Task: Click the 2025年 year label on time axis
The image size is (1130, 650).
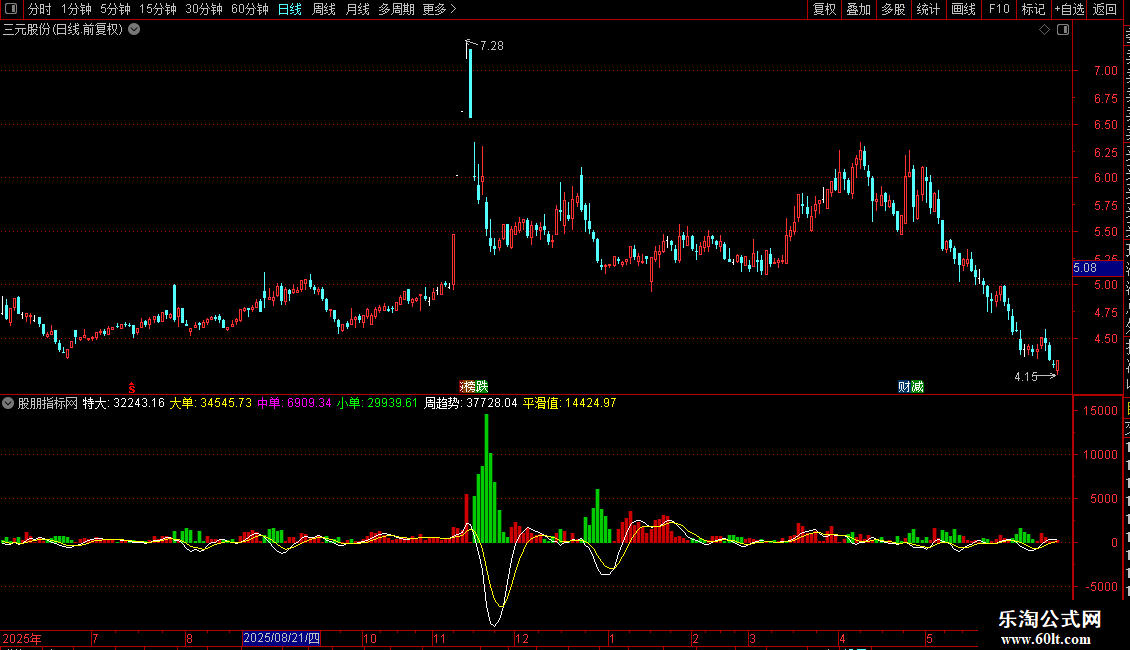Action: (x=22, y=638)
